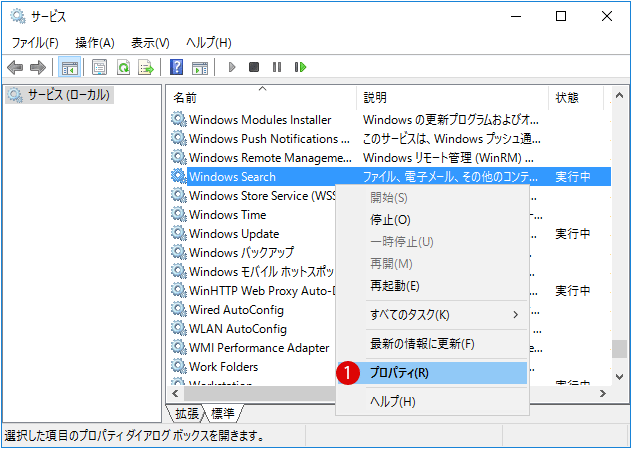
Task: Open the ファイル(F) menu
Action: click(x=35, y=43)
